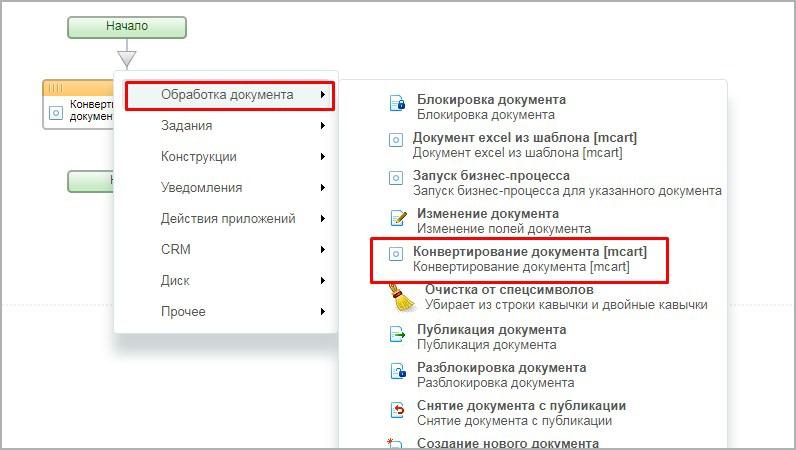The height and width of the screenshot is (450, 796).
Task: Click description Запуск бизнес-процесса для указанного документа
Action: pyautogui.click(x=567, y=191)
